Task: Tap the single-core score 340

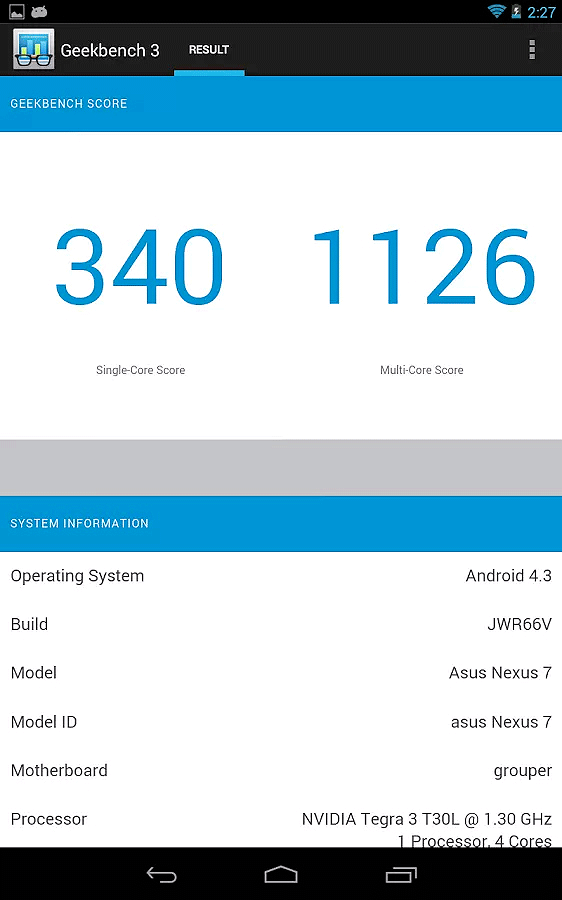Action: click(x=139, y=266)
